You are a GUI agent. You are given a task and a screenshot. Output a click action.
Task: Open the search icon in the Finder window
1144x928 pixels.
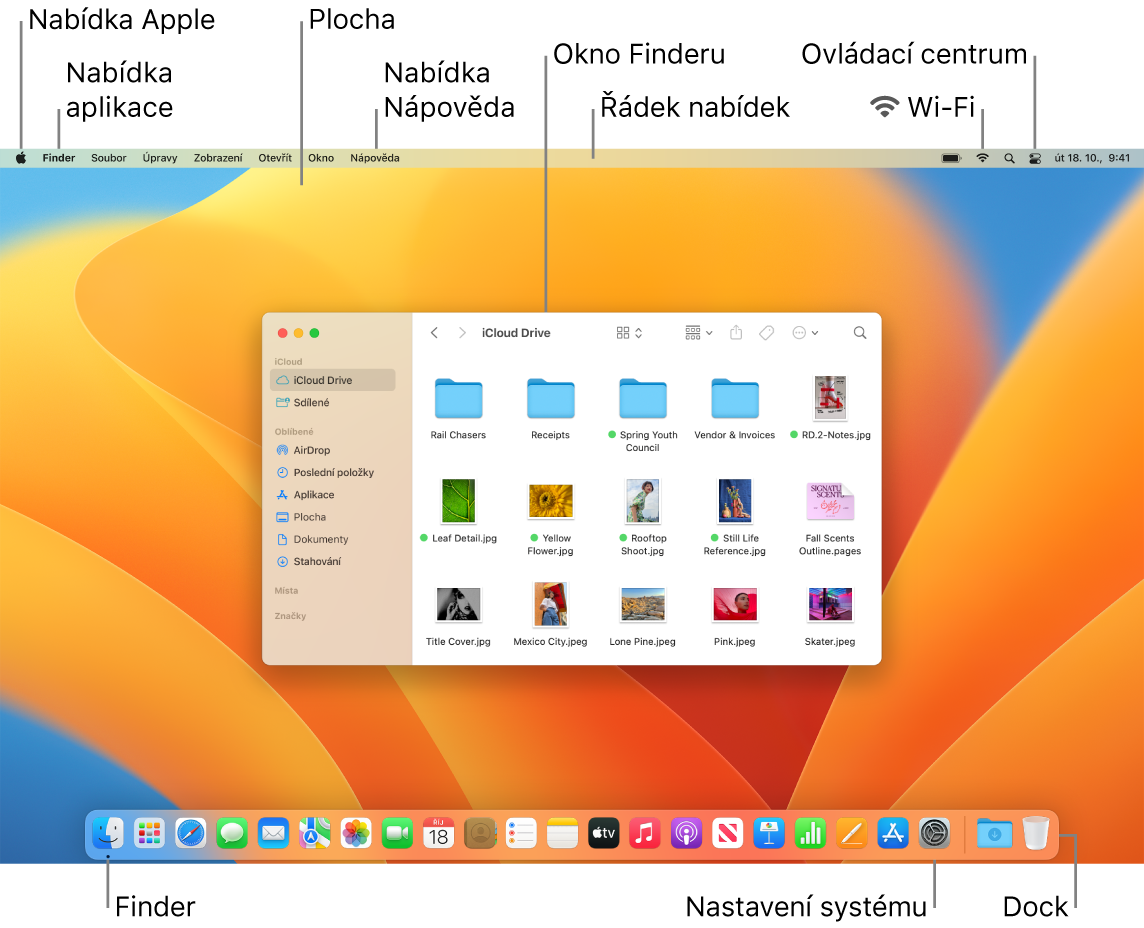[x=859, y=332]
